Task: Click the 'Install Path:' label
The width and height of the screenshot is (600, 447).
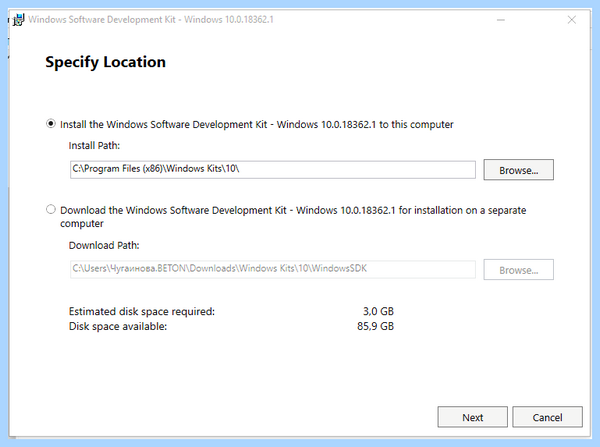Action: (94, 145)
